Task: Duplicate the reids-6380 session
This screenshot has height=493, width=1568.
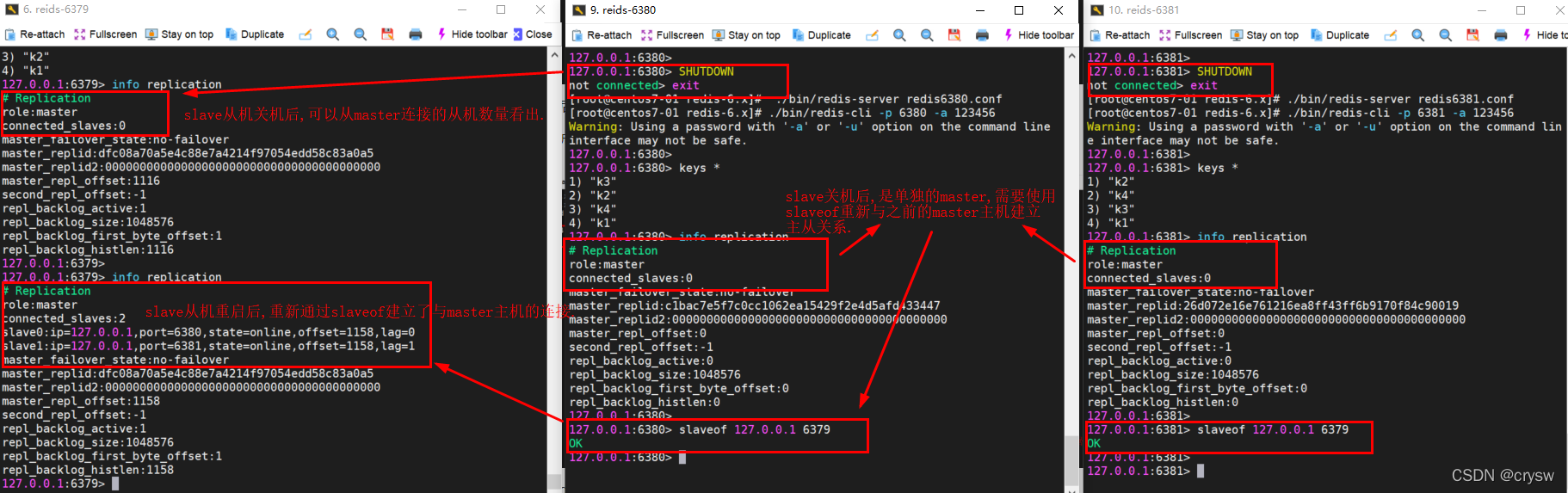Action: [x=822, y=35]
